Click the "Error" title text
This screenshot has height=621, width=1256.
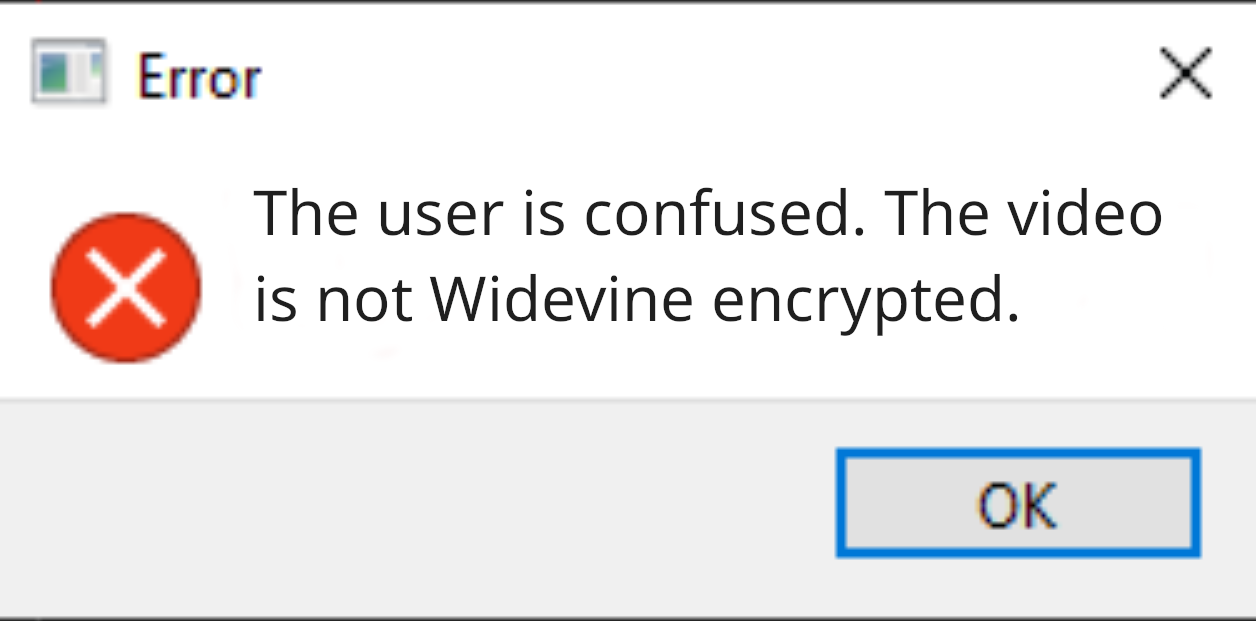[199, 77]
